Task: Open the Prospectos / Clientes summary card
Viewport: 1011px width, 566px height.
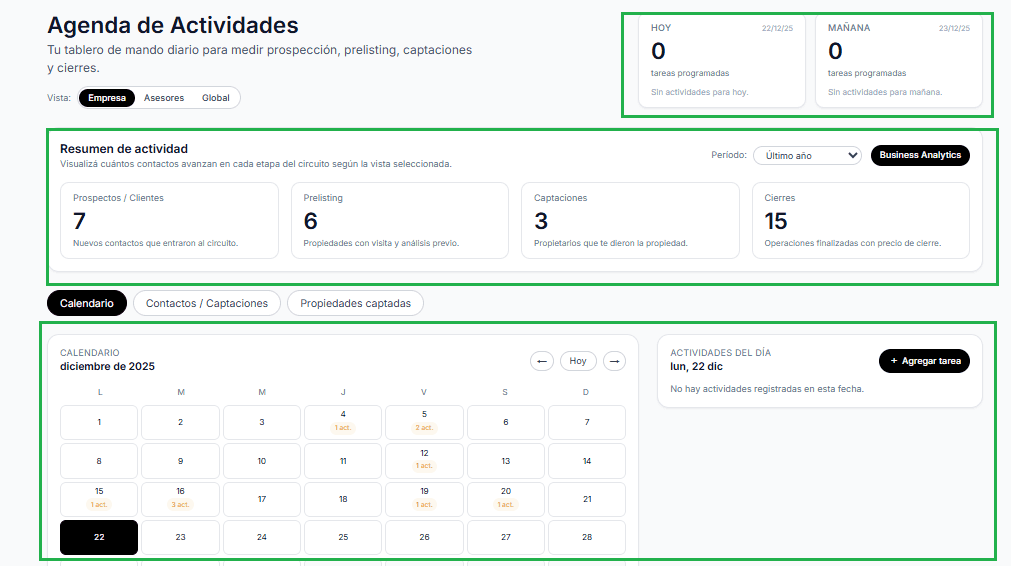Action: click(x=169, y=220)
